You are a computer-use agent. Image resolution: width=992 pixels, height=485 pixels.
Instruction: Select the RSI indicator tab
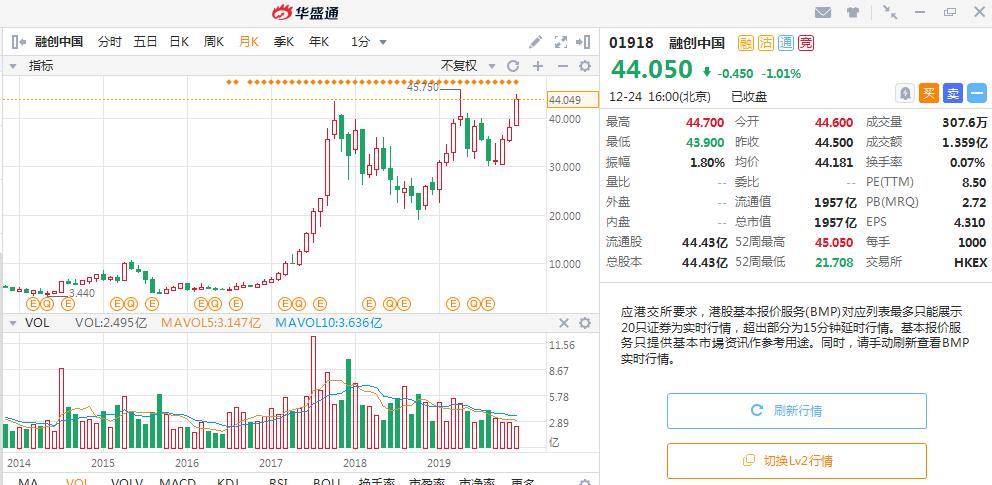tap(278, 481)
